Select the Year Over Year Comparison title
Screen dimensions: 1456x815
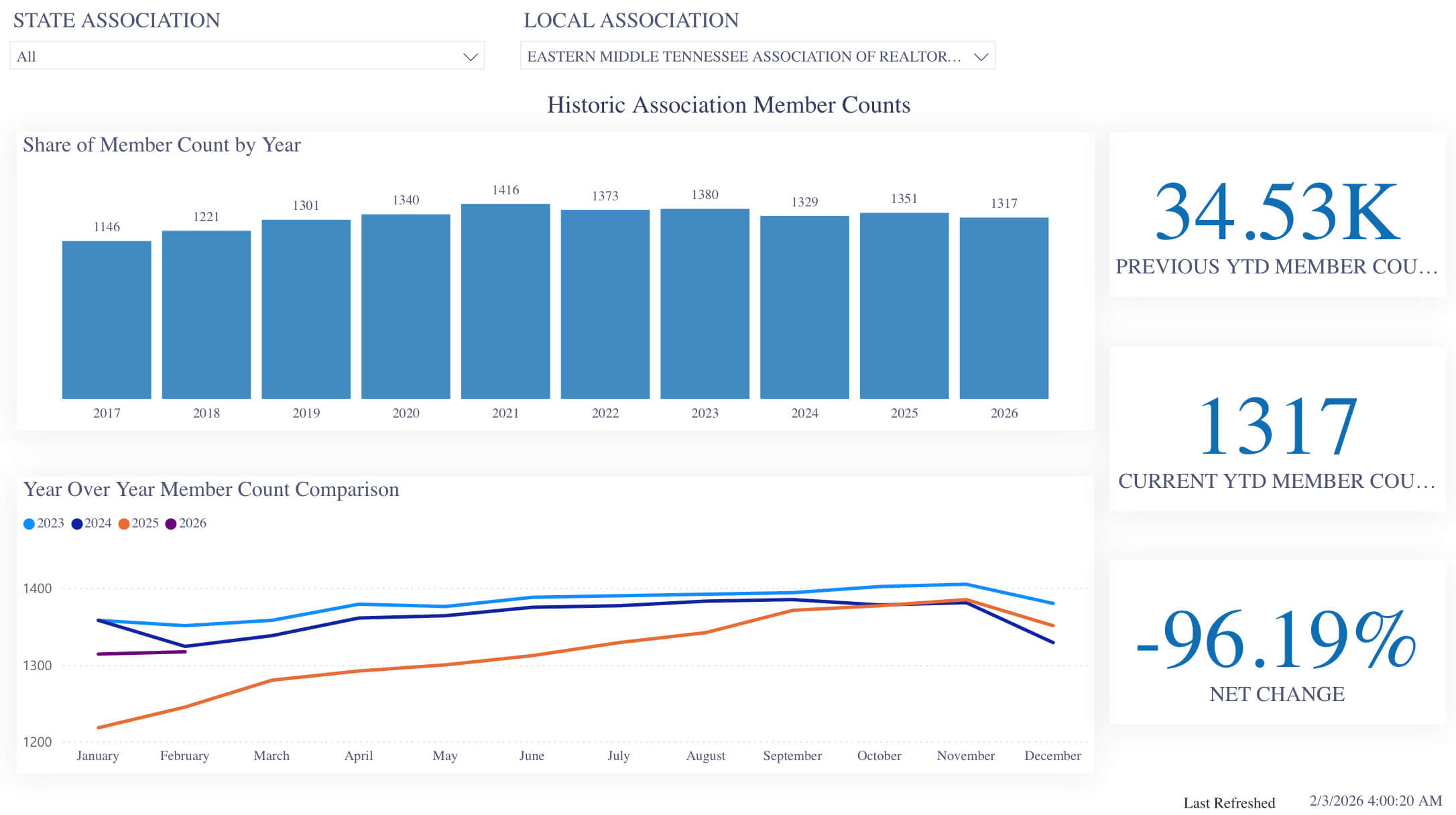click(210, 490)
